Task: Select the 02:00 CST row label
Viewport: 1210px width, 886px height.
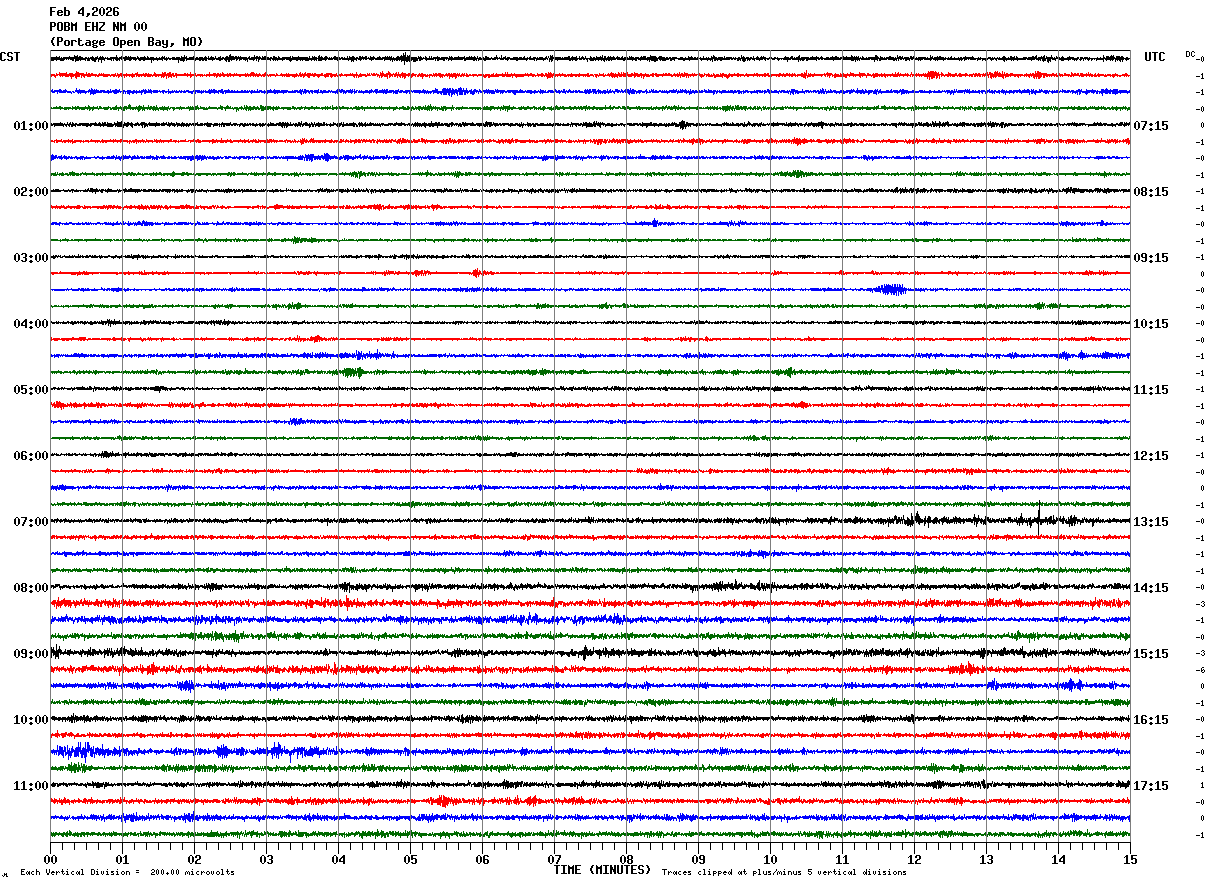Action: [31, 192]
